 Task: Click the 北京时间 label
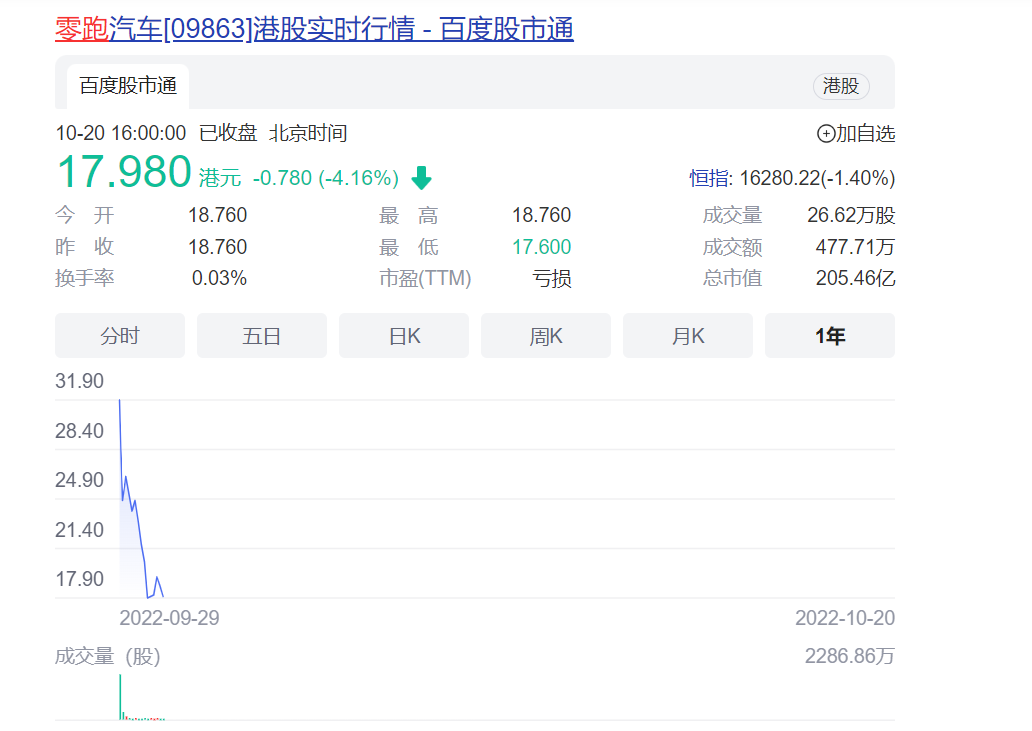[x=308, y=134]
